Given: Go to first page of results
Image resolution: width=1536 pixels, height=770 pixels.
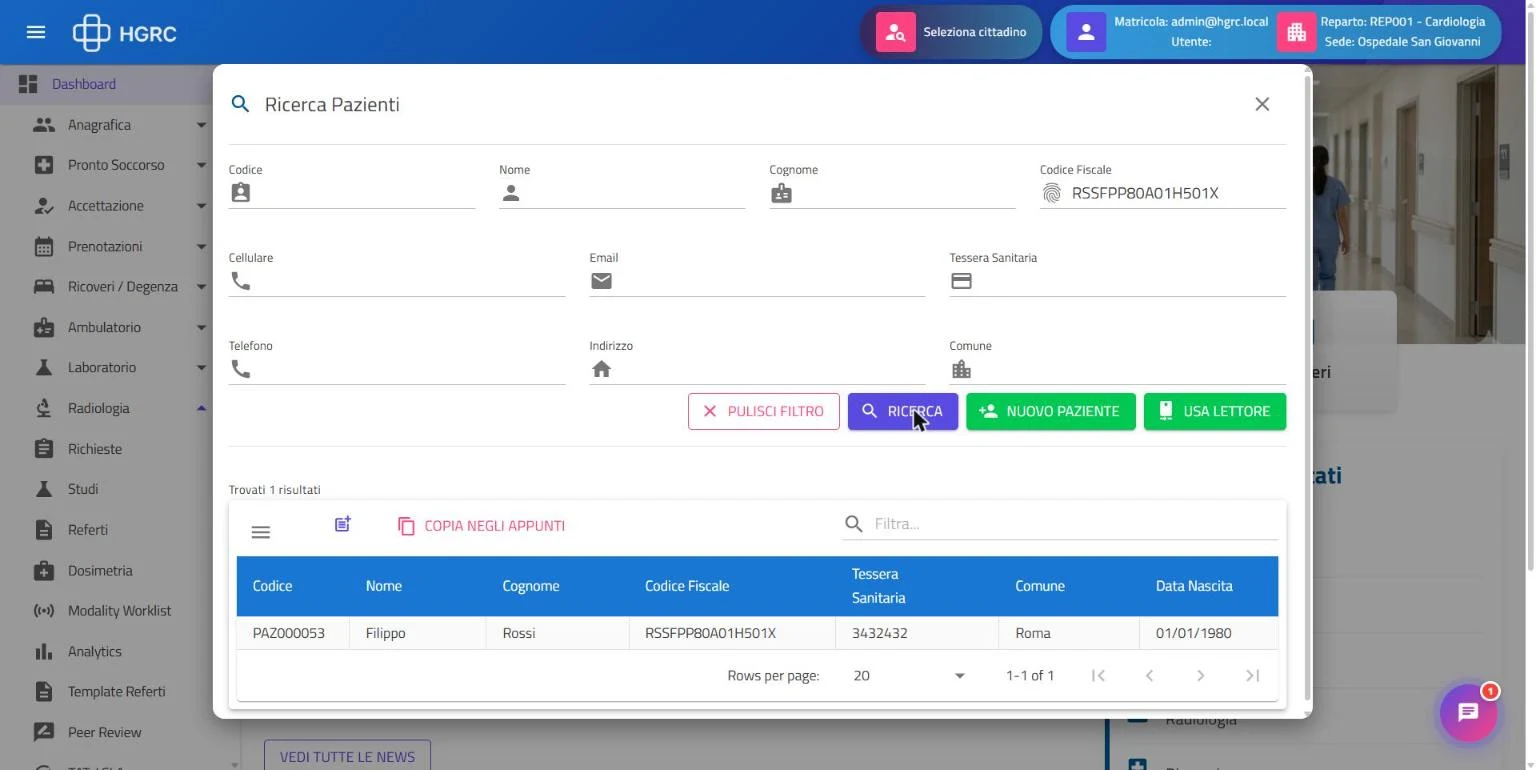Looking at the screenshot, I should click(1098, 676).
